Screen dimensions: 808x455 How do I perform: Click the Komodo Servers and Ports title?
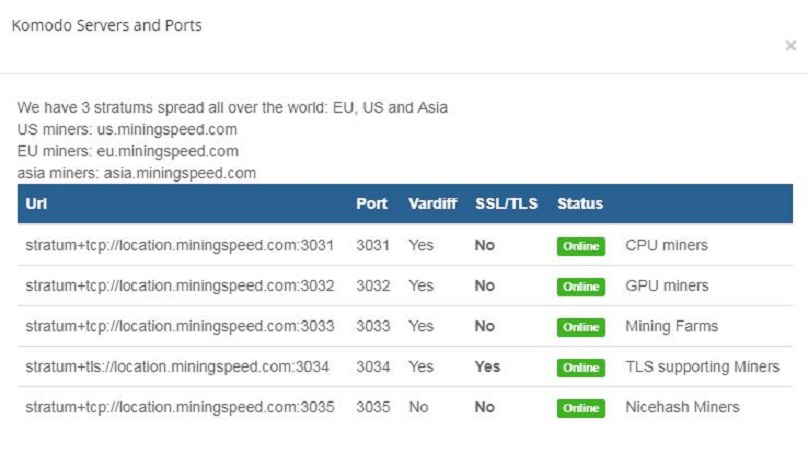coord(107,25)
